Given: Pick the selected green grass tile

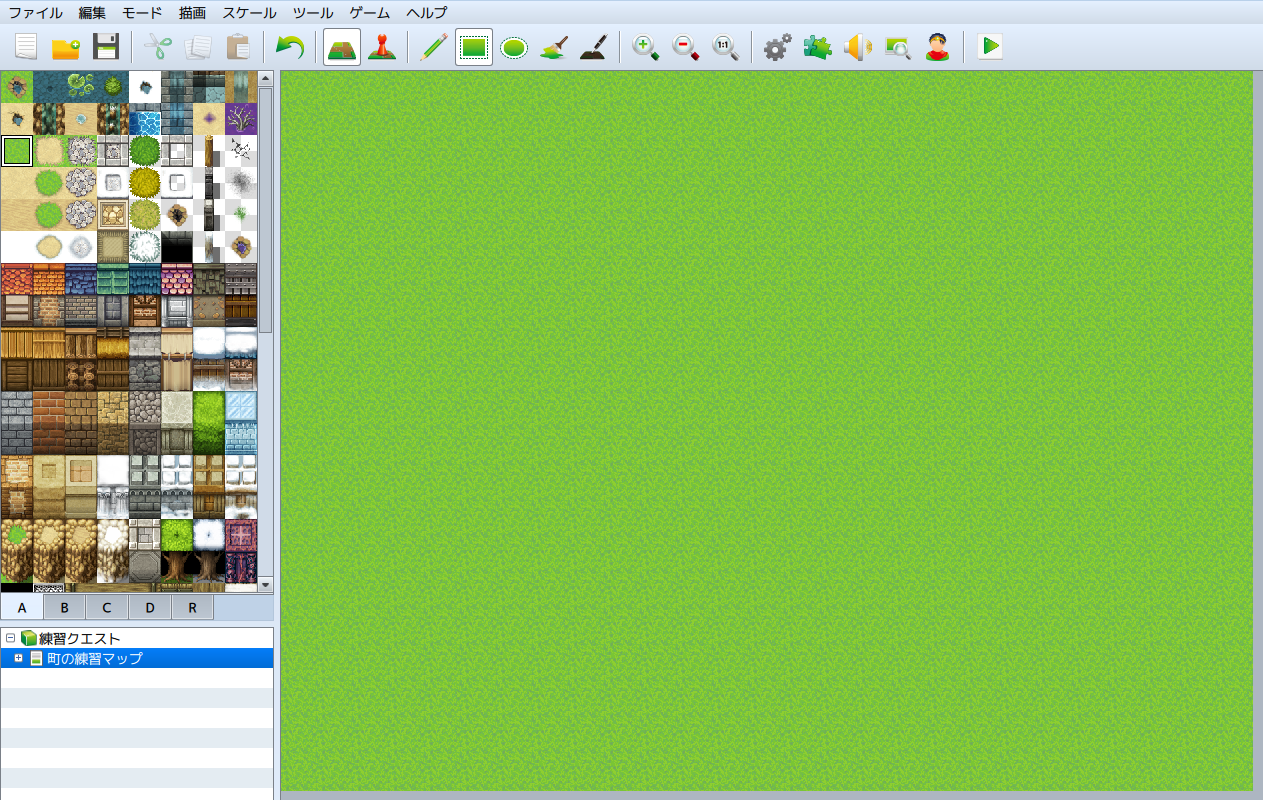Looking at the screenshot, I should pyautogui.click(x=17, y=151).
